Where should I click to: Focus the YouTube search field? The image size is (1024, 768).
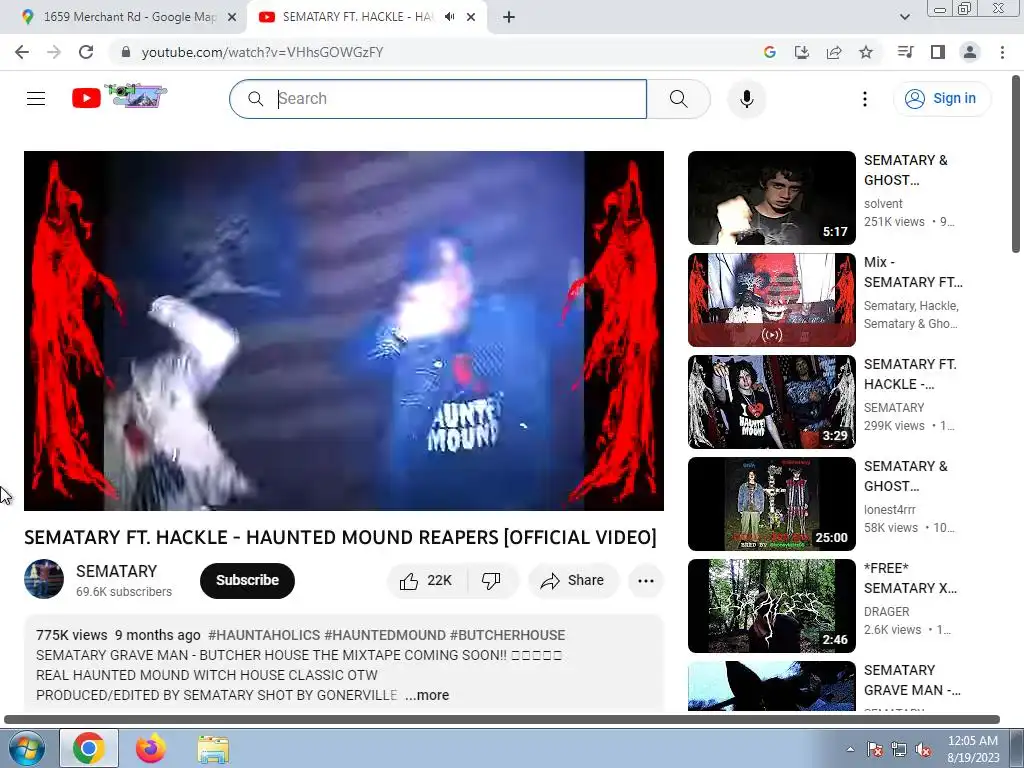click(x=438, y=99)
